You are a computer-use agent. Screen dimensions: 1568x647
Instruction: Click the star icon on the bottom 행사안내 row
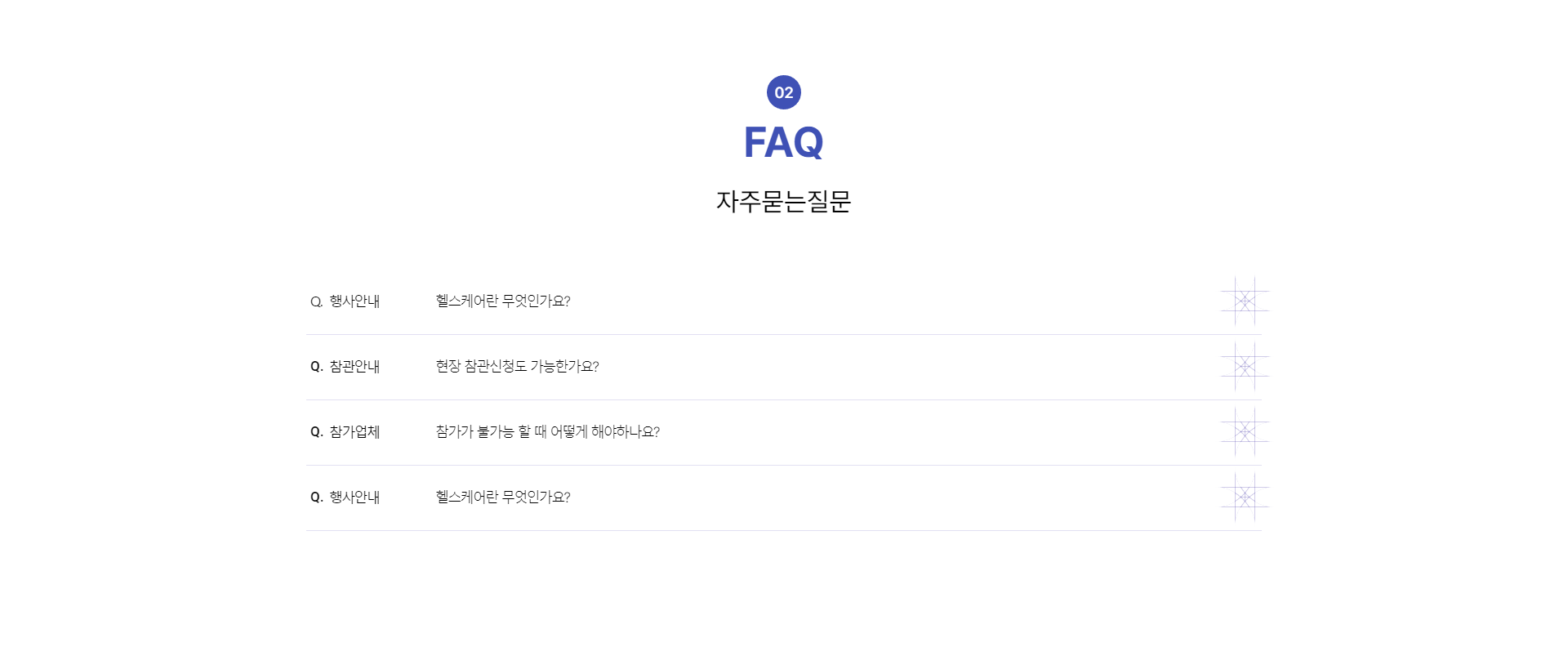coord(1245,498)
